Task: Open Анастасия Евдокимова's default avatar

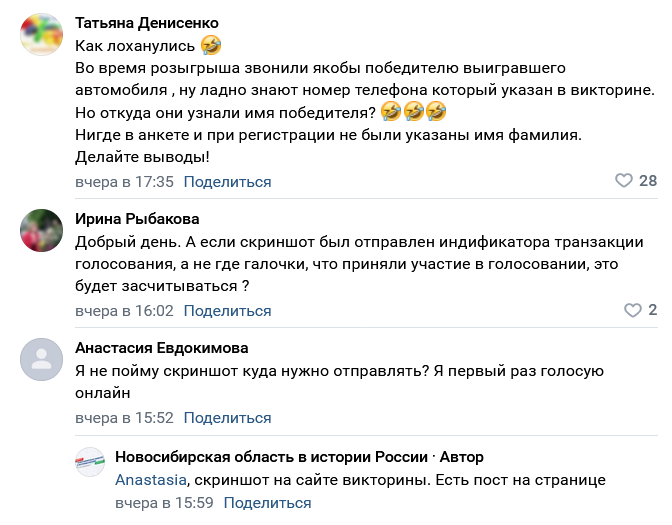Action: click(x=42, y=360)
